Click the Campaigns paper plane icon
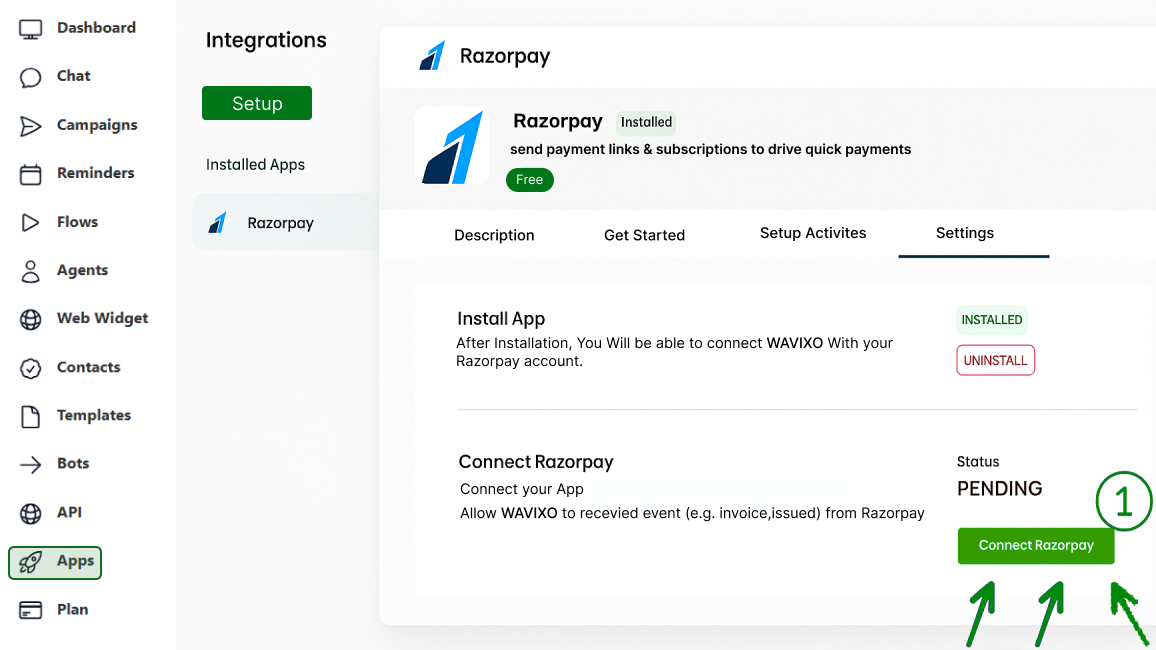The image size is (1156, 650). coord(31,126)
